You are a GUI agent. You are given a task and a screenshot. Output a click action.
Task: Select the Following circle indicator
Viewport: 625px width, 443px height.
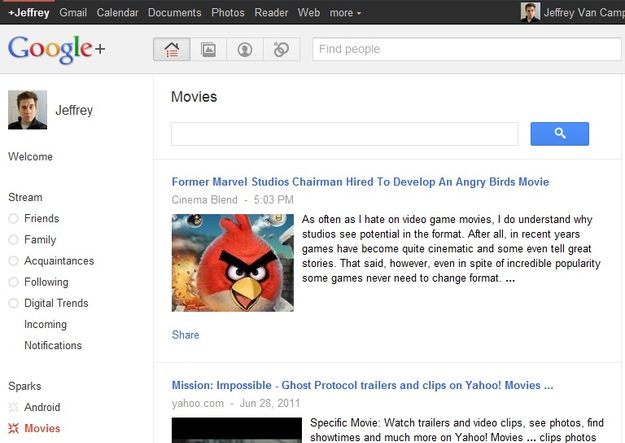pyautogui.click(x=14, y=282)
